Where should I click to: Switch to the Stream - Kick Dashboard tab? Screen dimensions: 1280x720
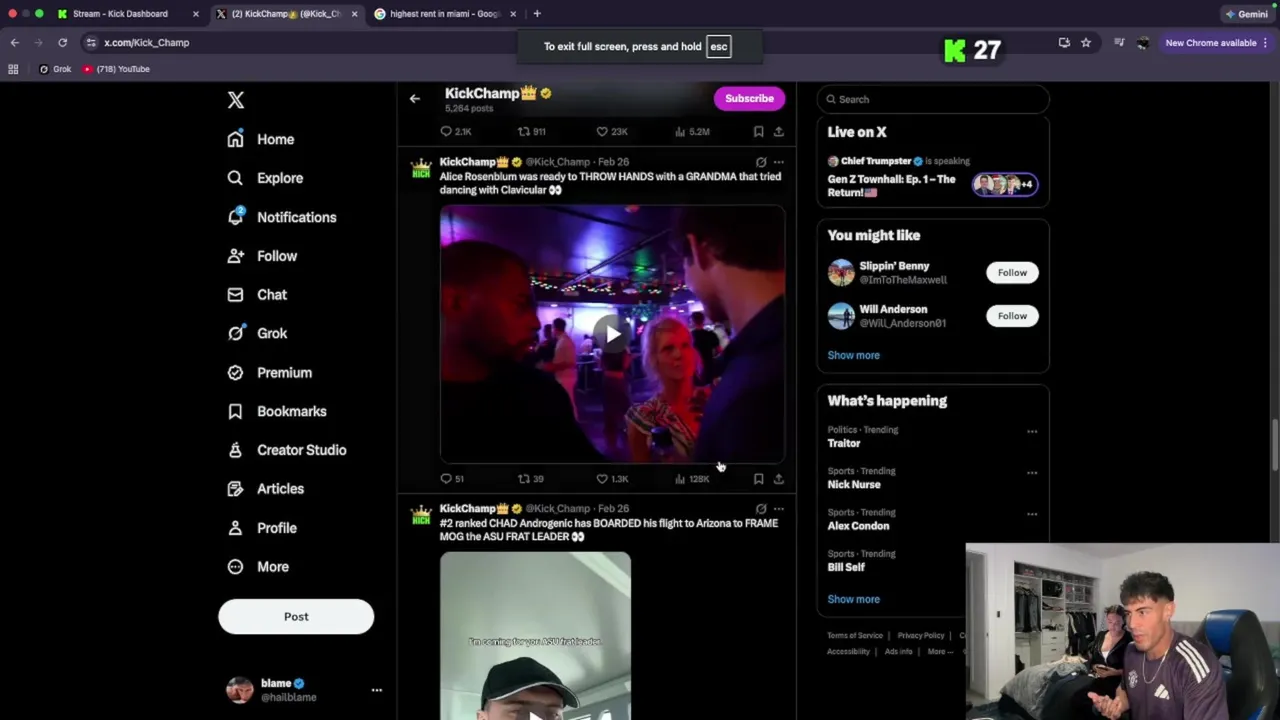(120, 14)
